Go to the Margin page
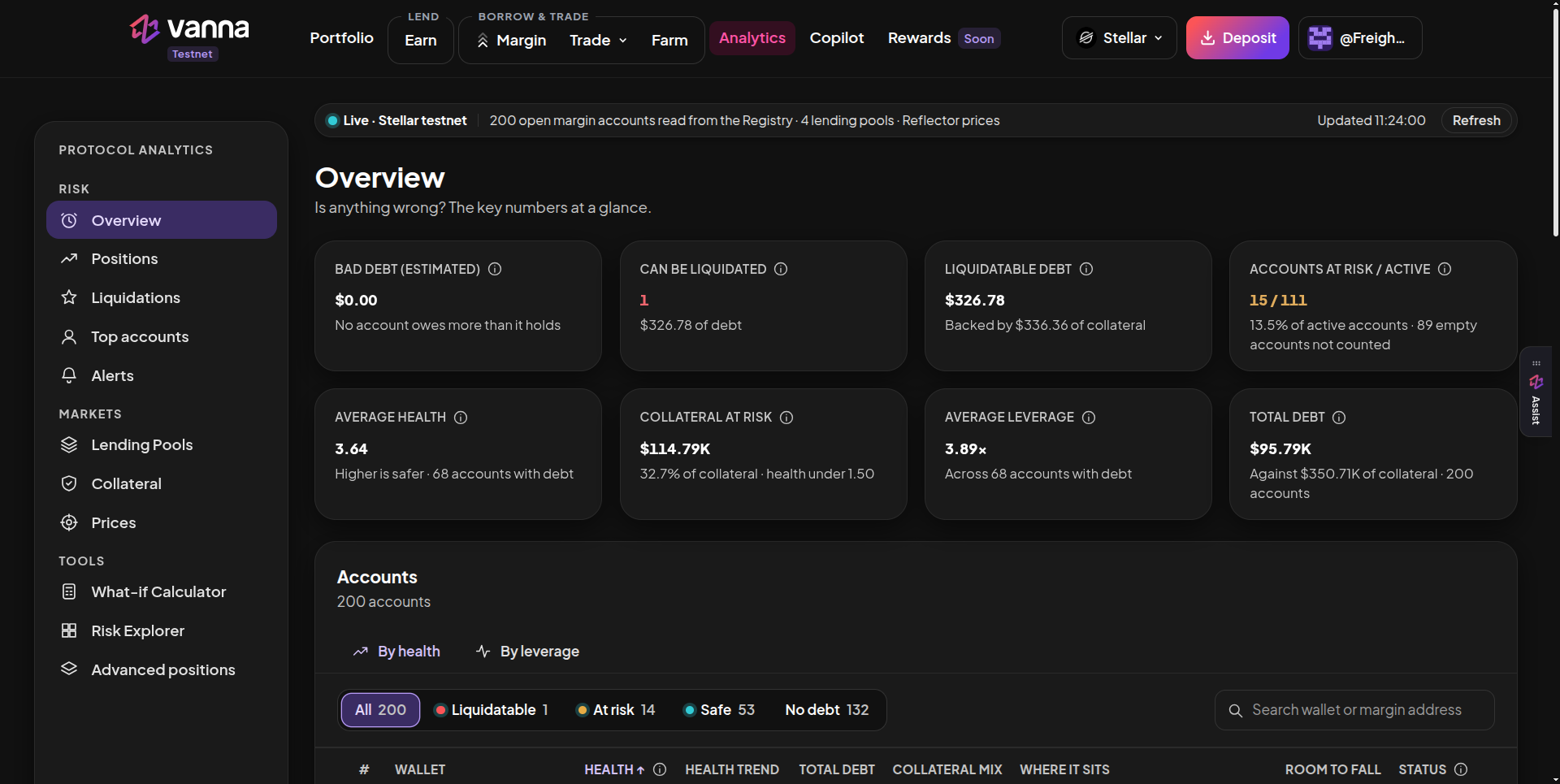The image size is (1560, 784). (511, 40)
